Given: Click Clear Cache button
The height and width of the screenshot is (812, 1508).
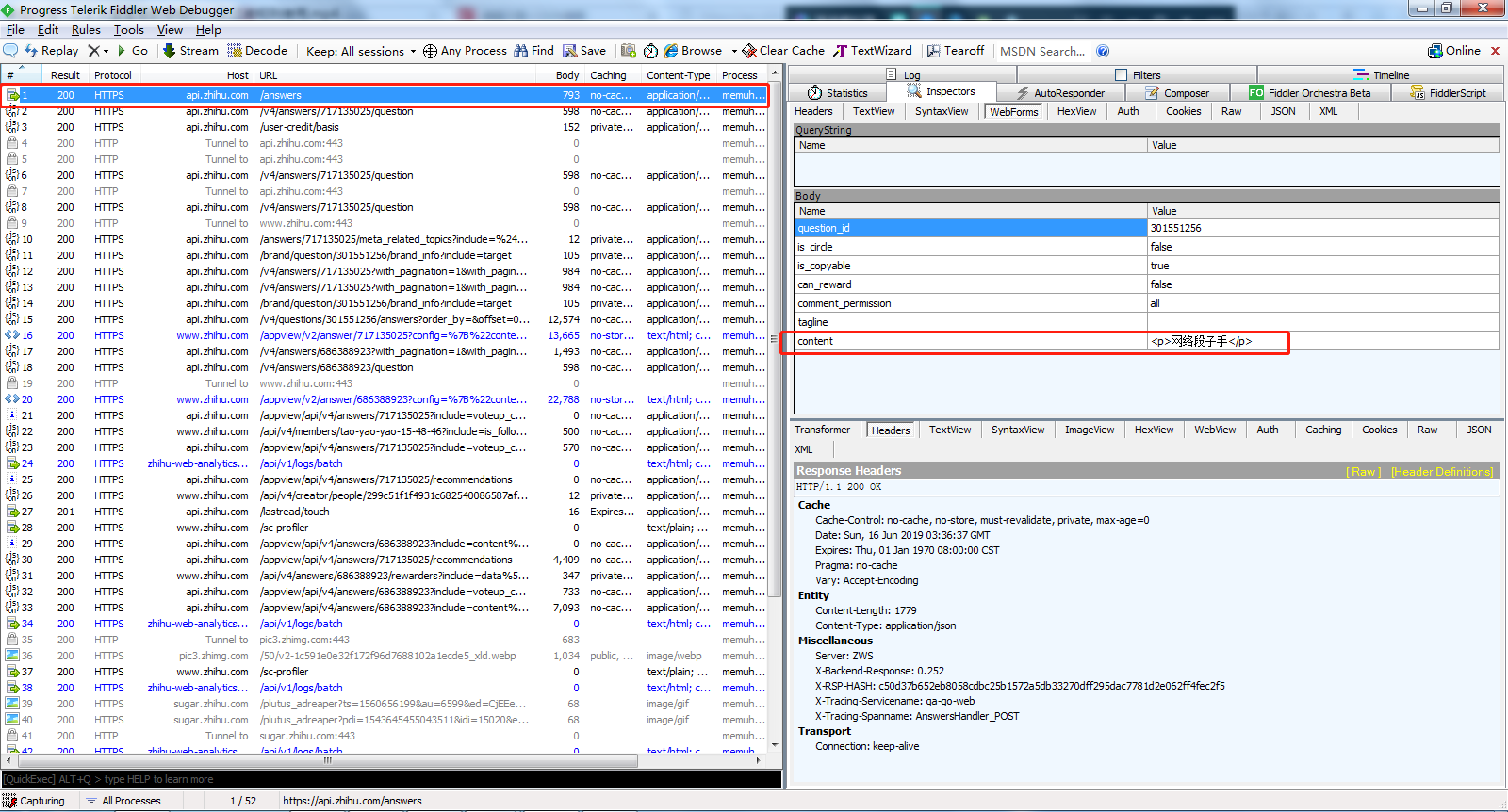Looking at the screenshot, I should [x=783, y=51].
